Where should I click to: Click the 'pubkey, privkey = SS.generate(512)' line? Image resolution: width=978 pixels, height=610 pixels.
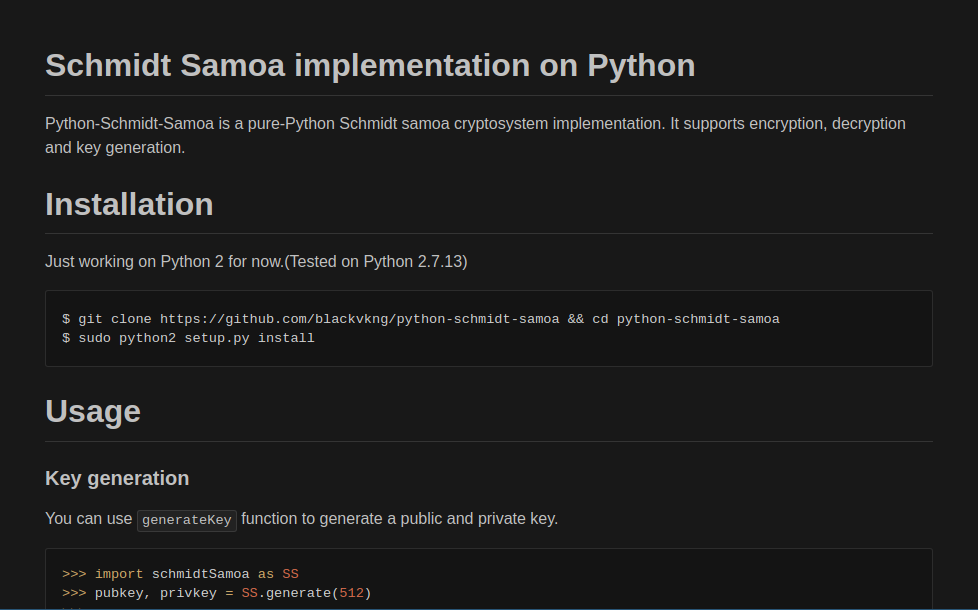pyautogui.click(x=217, y=593)
